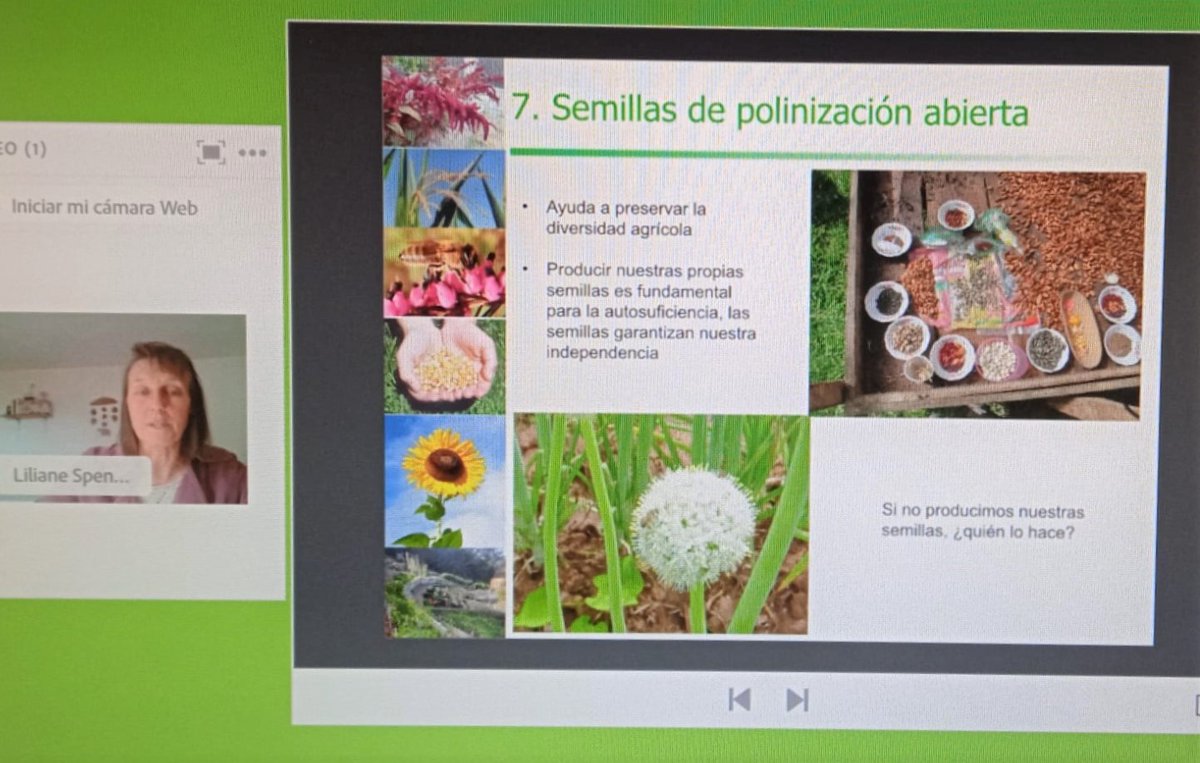Open the three-dots options menu in video panel

click(x=252, y=153)
